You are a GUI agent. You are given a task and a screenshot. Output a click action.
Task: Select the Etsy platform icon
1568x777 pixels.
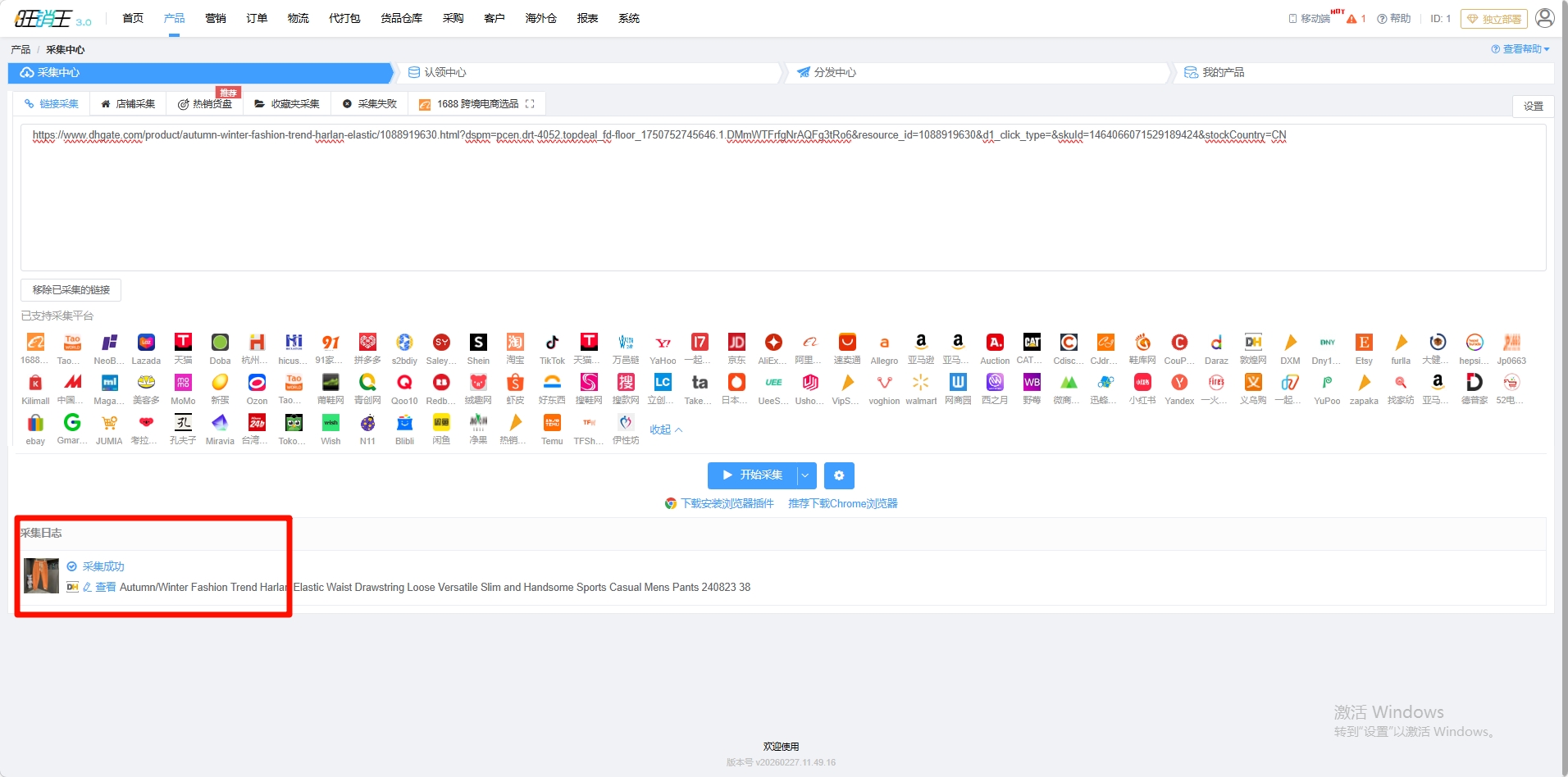click(1364, 343)
